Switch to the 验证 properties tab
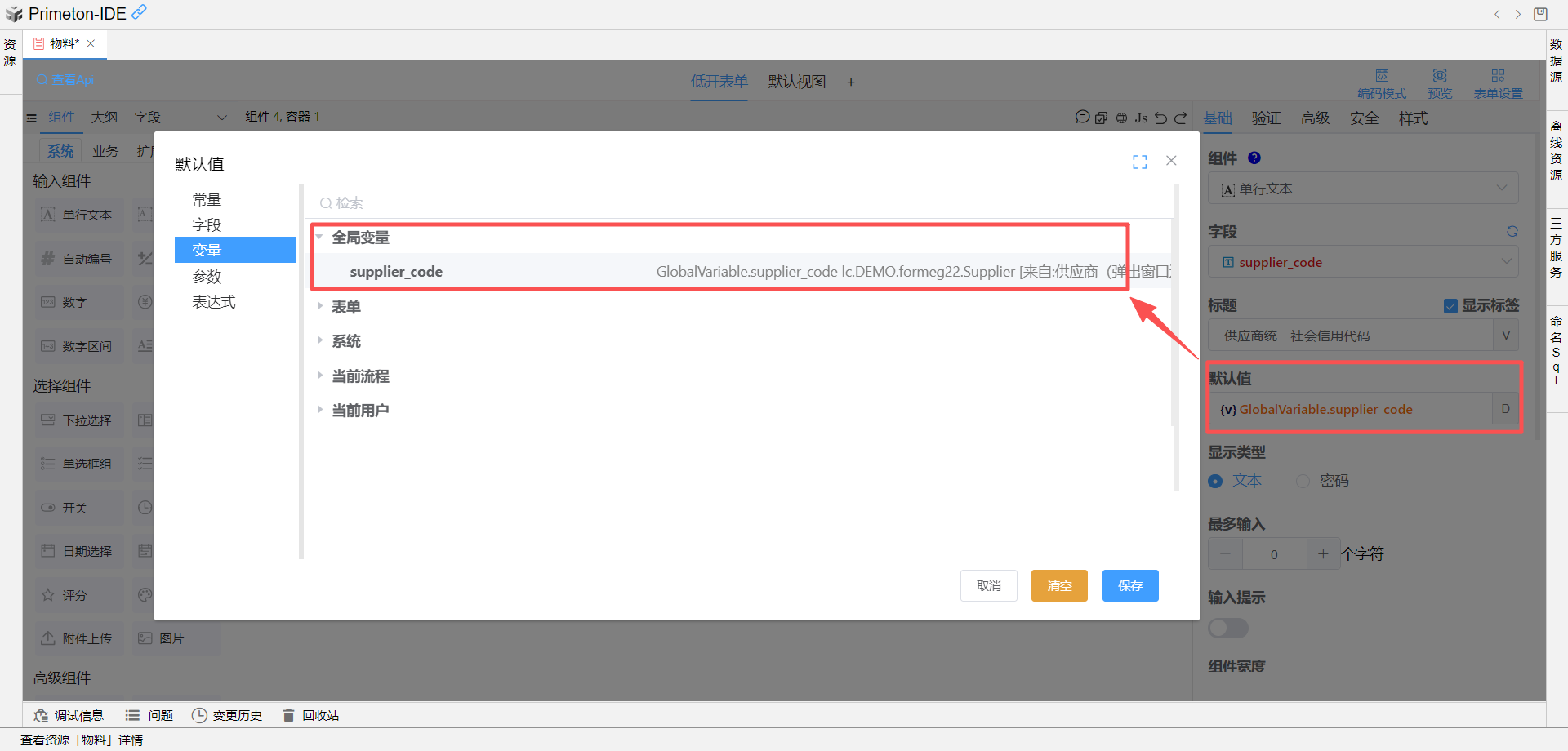The height and width of the screenshot is (751, 1568). pyautogui.click(x=1266, y=118)
